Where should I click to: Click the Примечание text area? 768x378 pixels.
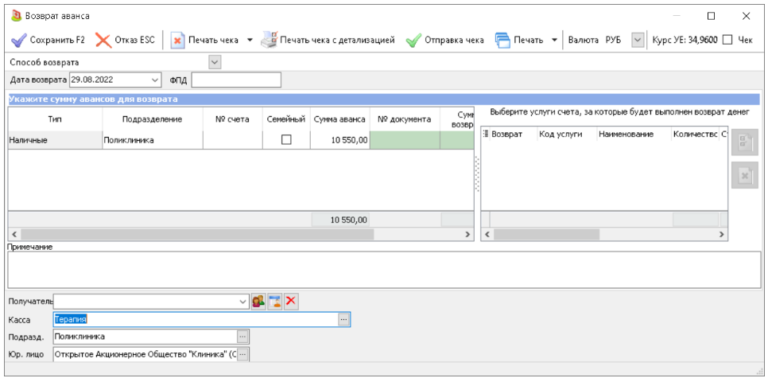point(384,270)
